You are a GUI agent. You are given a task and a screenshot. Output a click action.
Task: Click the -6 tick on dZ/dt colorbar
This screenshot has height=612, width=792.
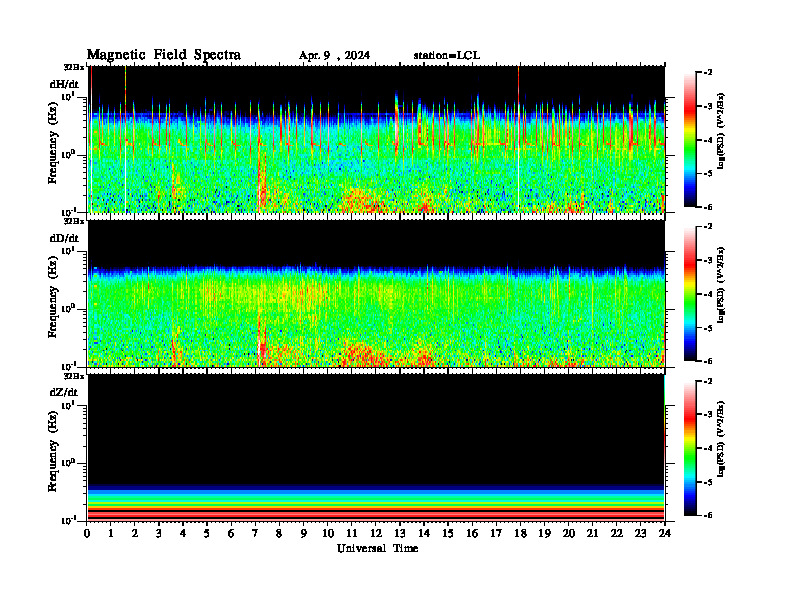[x=708, y=515]
